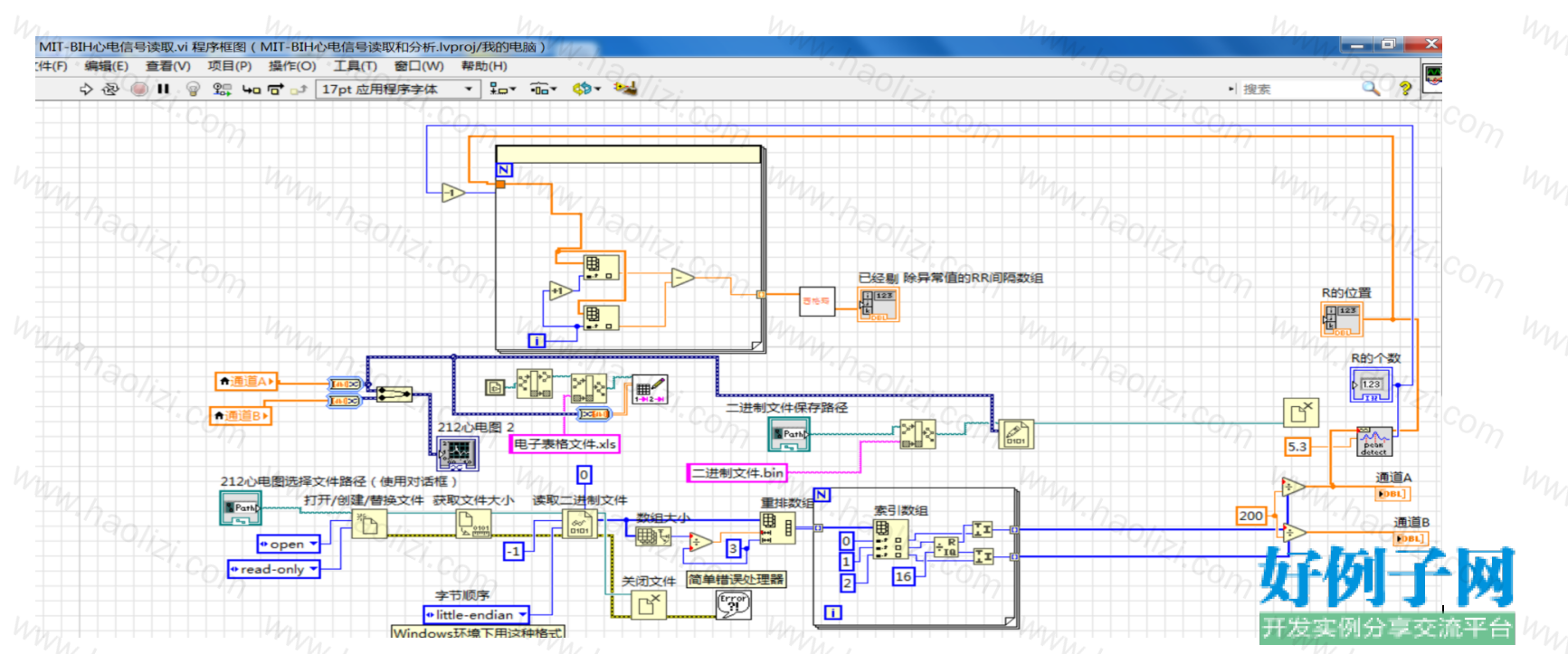Toggle the Retain Wire Values icon
Viewport: 1568px width, 654px height.
click(222, 89)
